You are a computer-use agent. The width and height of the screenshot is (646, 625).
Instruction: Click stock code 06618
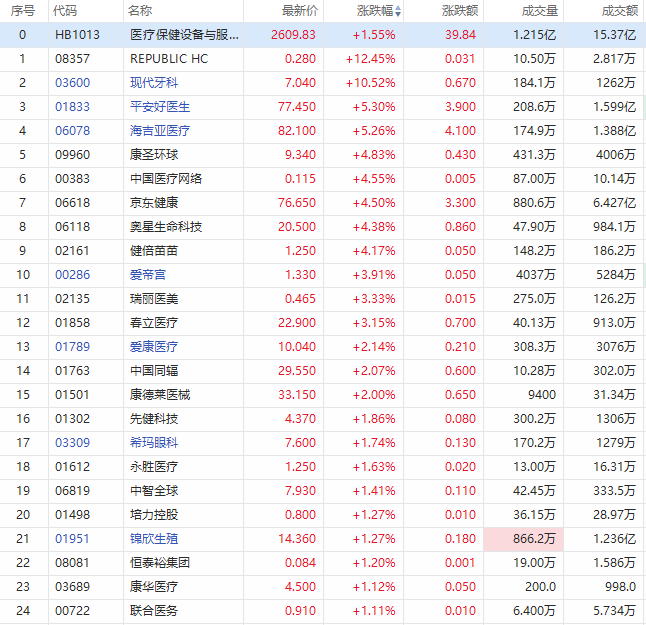click(x=73, y=203)
